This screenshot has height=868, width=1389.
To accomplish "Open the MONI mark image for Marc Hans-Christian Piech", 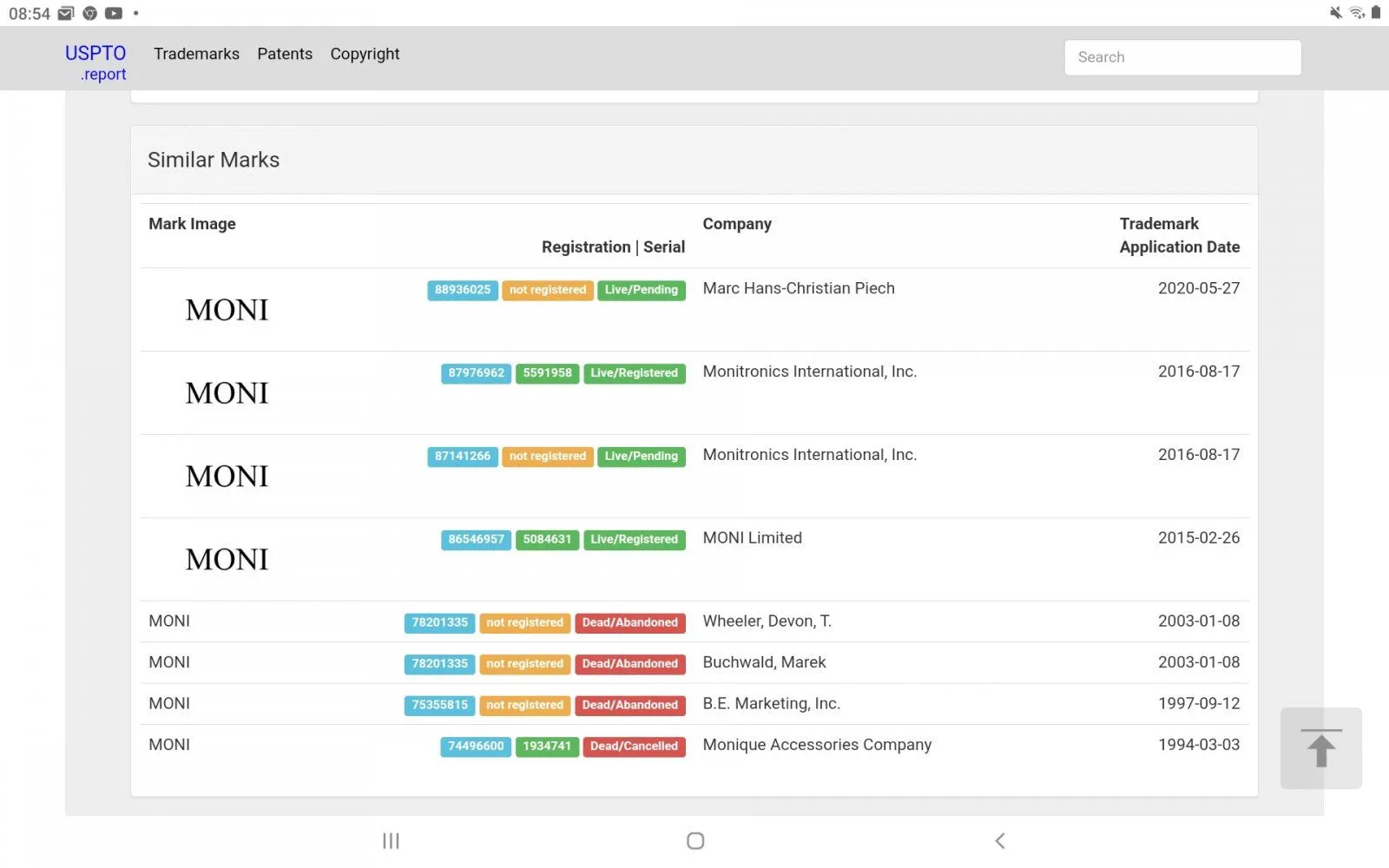I will pyautogui.click(x=227, y=310).
